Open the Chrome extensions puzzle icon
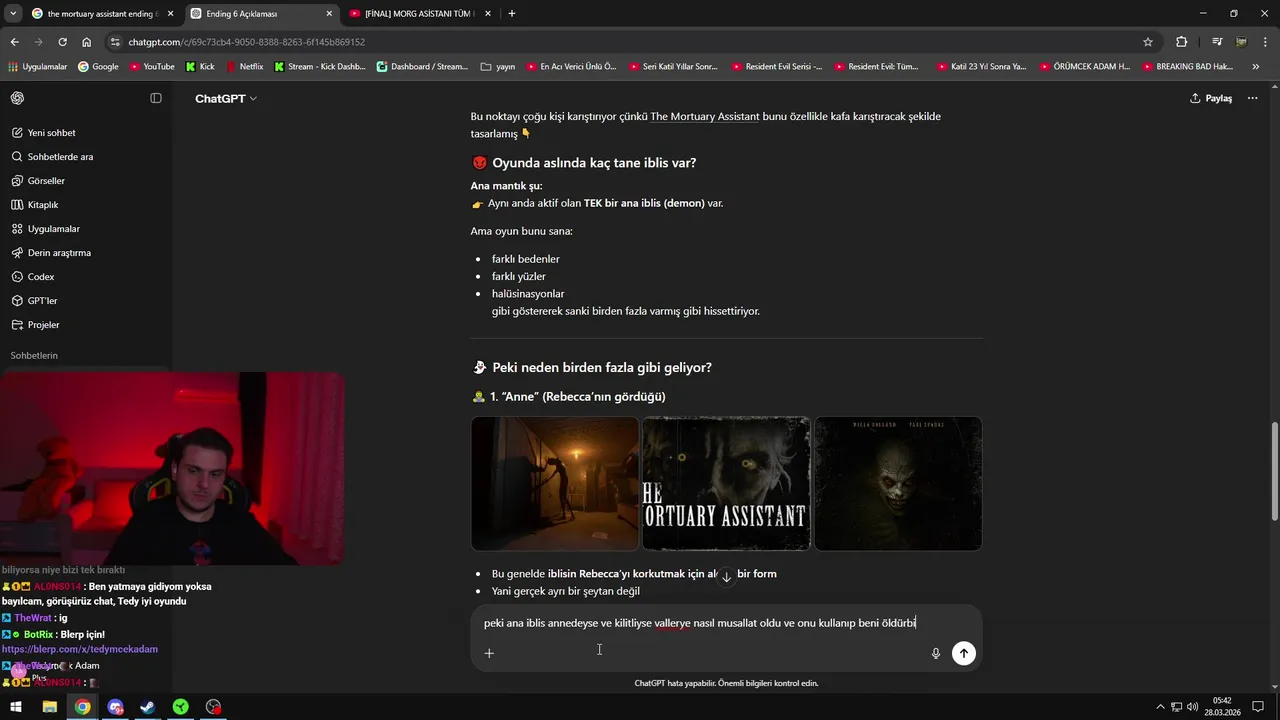1280x720 pixels. (x=1182, y=42)
